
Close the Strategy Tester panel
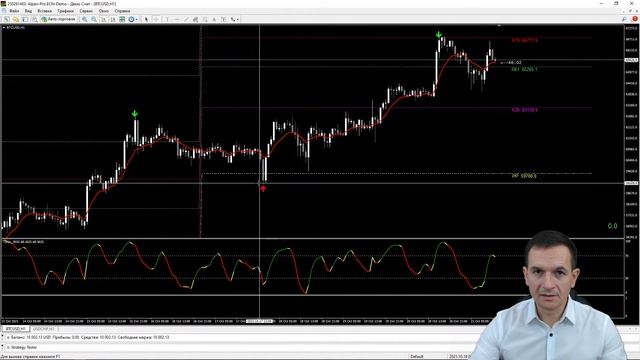[2, 347]
